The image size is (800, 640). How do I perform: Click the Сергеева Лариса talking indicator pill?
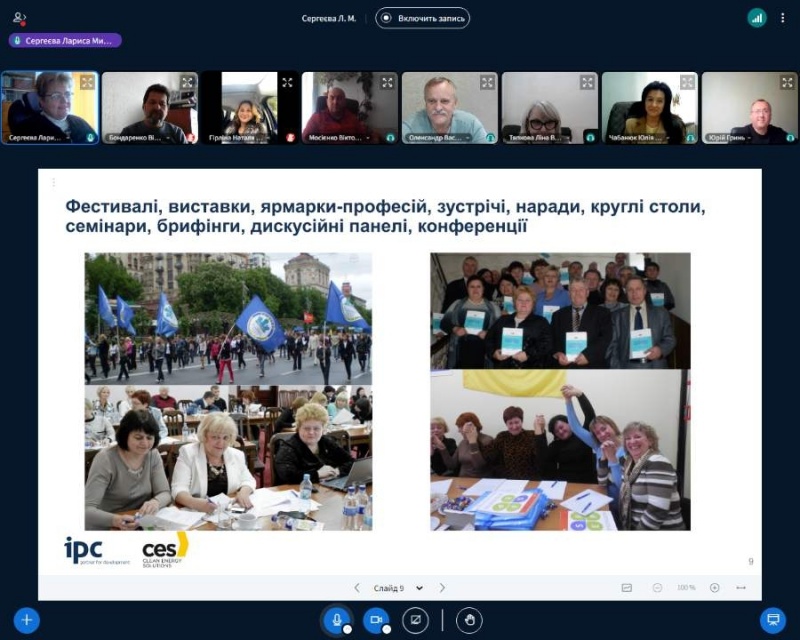65,41
